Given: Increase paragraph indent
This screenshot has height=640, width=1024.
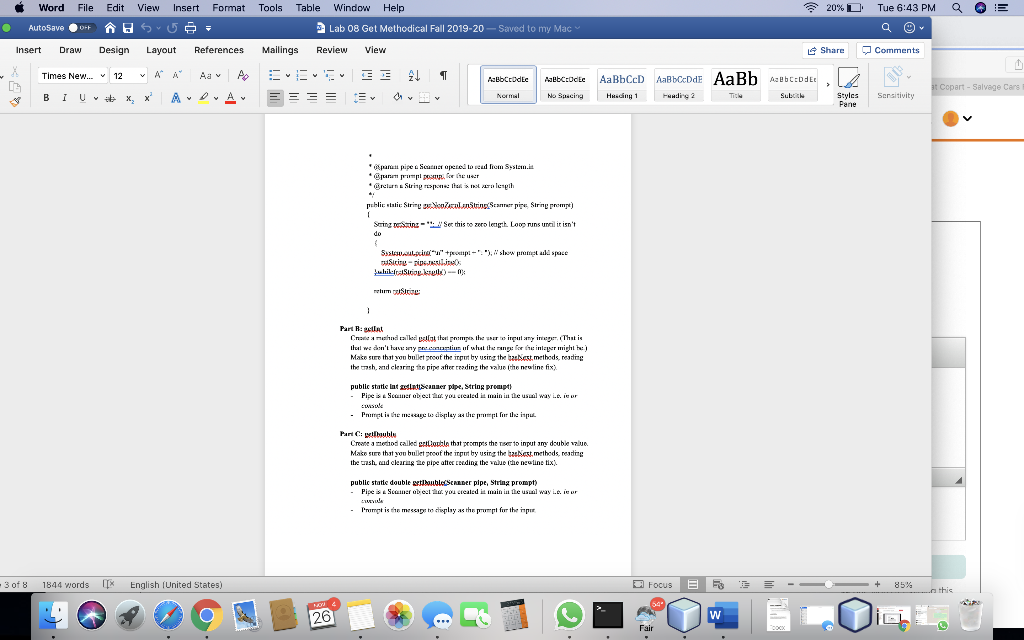Looking at the screenshot, I should point(385,76).
